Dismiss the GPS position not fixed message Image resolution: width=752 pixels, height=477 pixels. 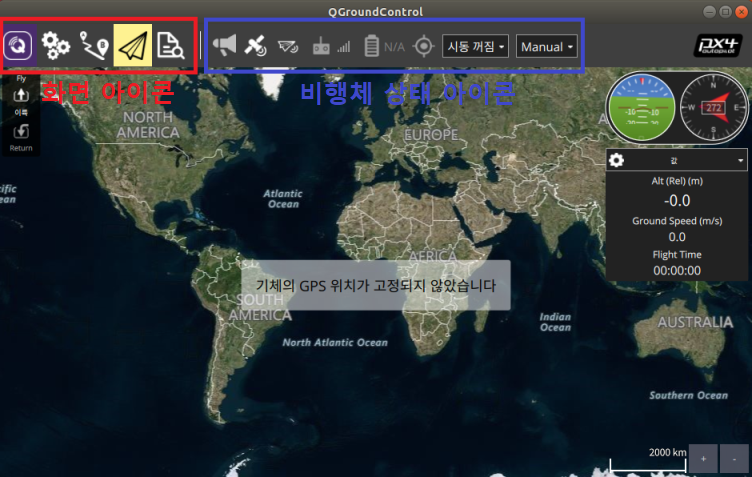coord(376,285)
